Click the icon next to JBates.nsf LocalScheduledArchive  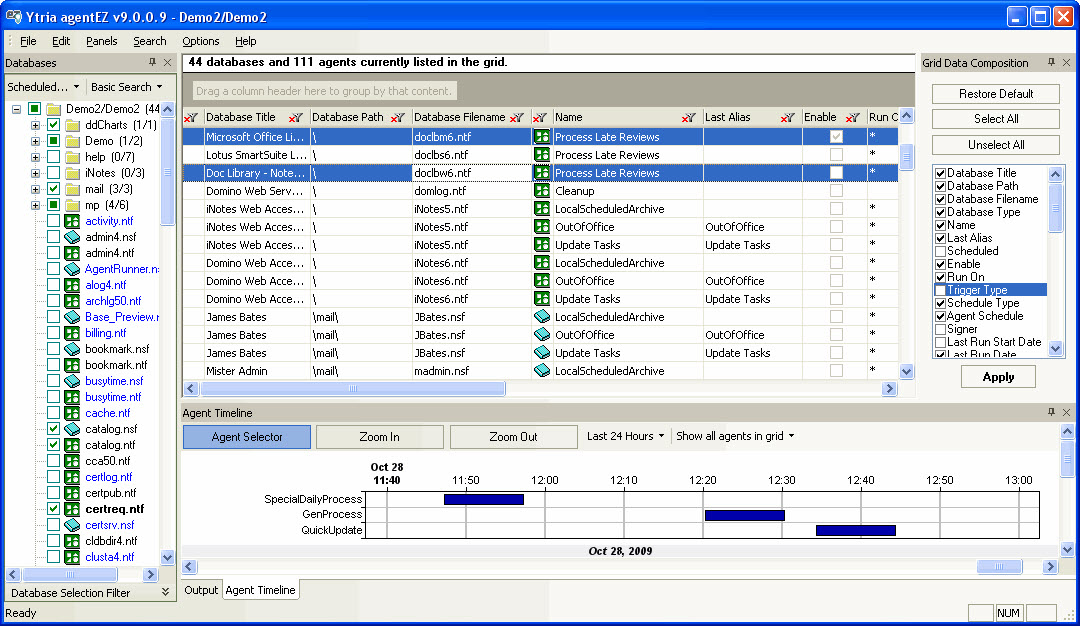542,317
